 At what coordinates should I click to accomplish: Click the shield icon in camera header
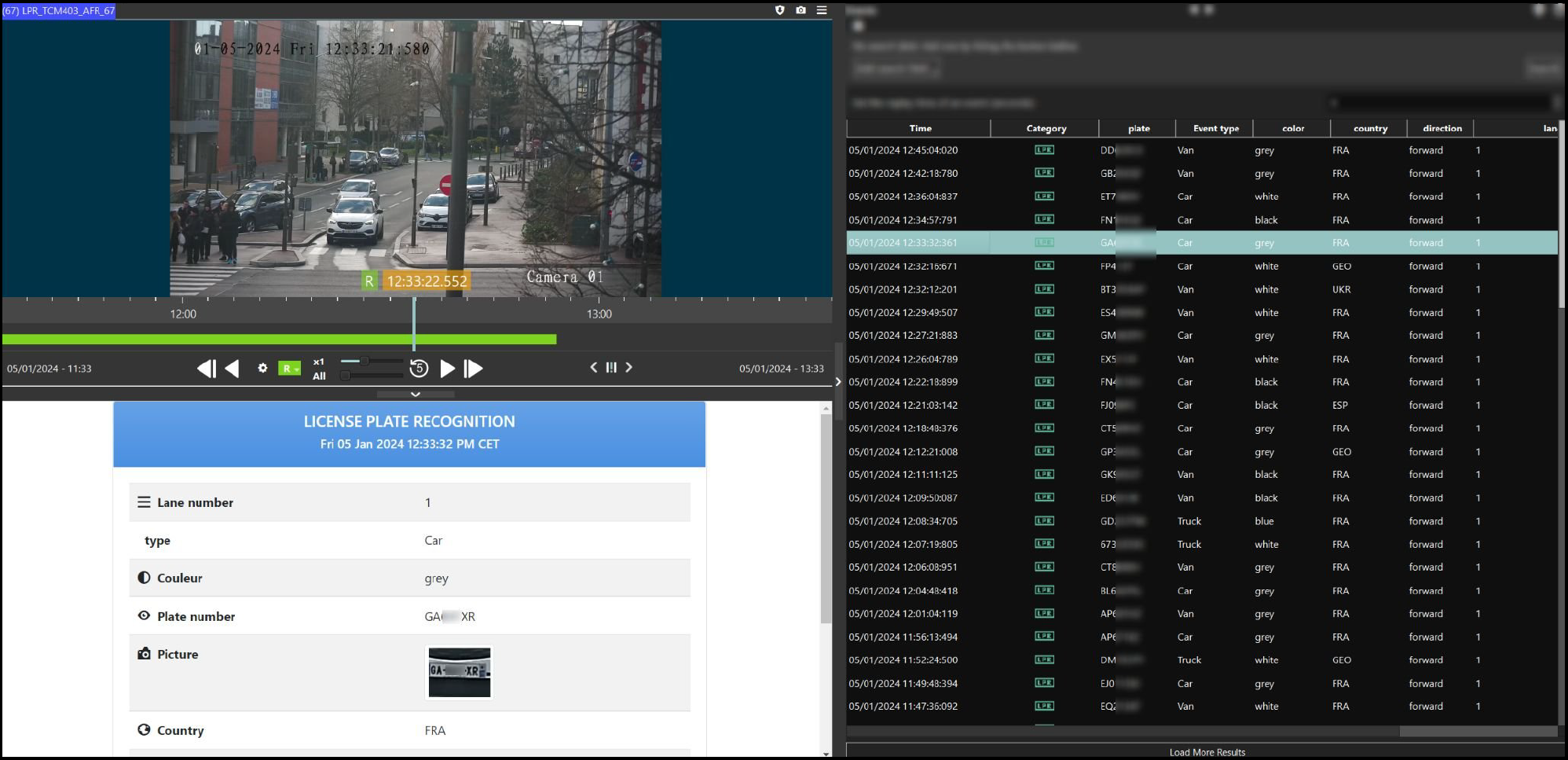pyautogui.click(x=779, y=10)
